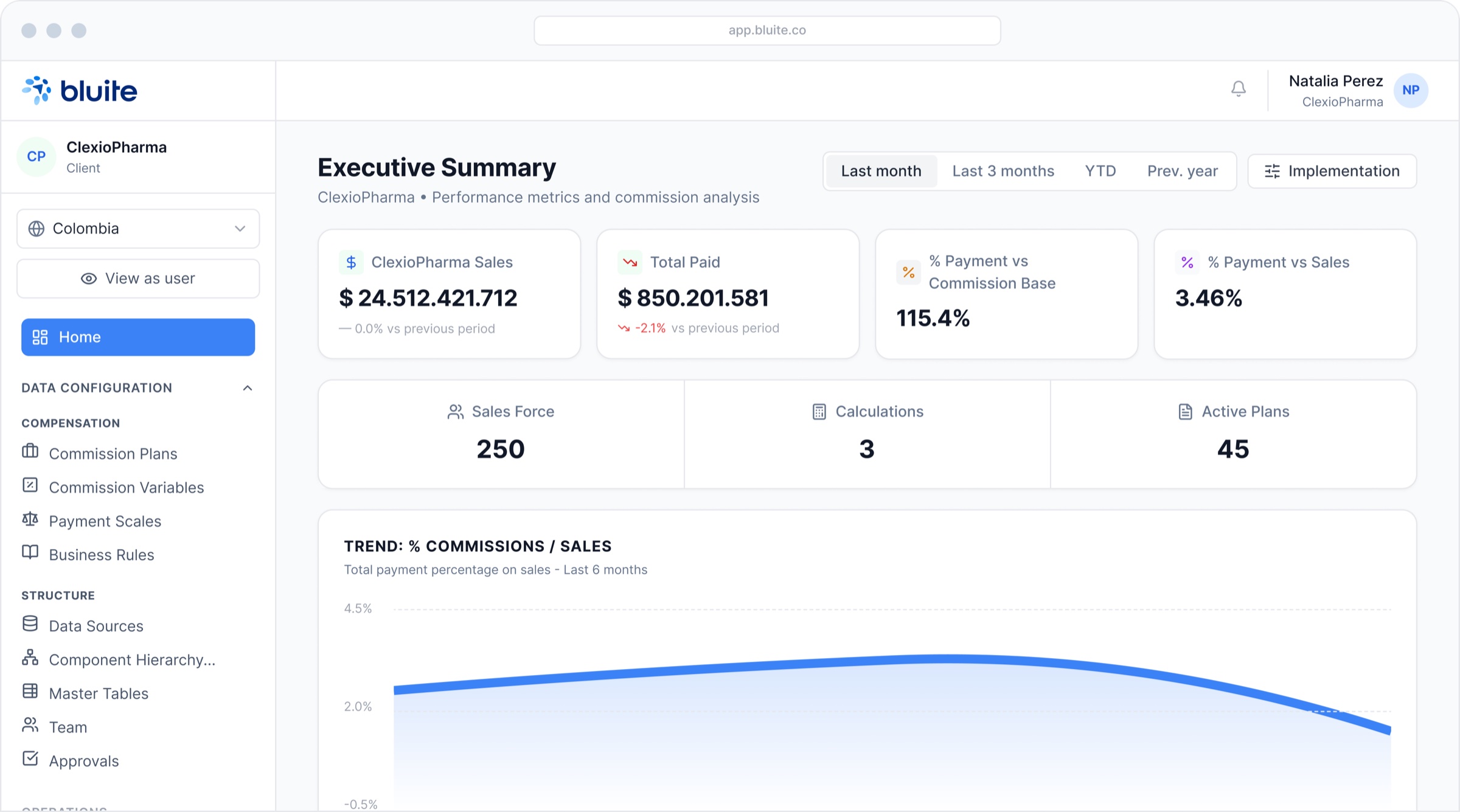Click the 4.5% axis label

click(x=358, y=609)
